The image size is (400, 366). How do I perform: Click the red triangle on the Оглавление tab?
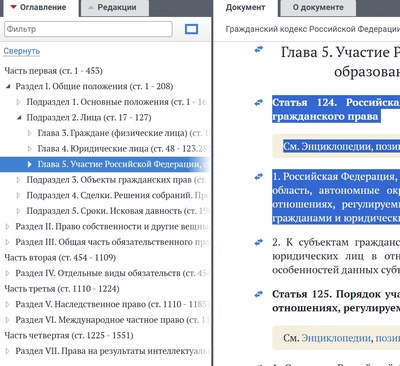[x=13, y=7]
